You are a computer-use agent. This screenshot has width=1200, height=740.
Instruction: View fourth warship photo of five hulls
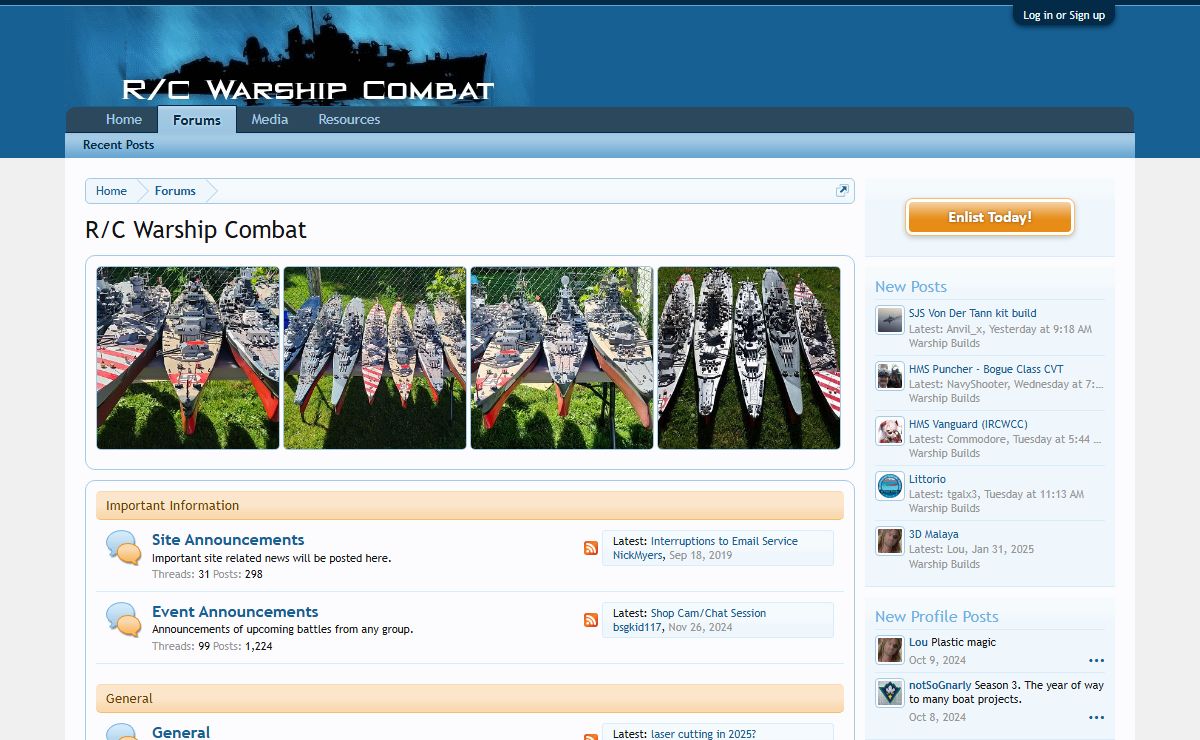coord(749,358)
